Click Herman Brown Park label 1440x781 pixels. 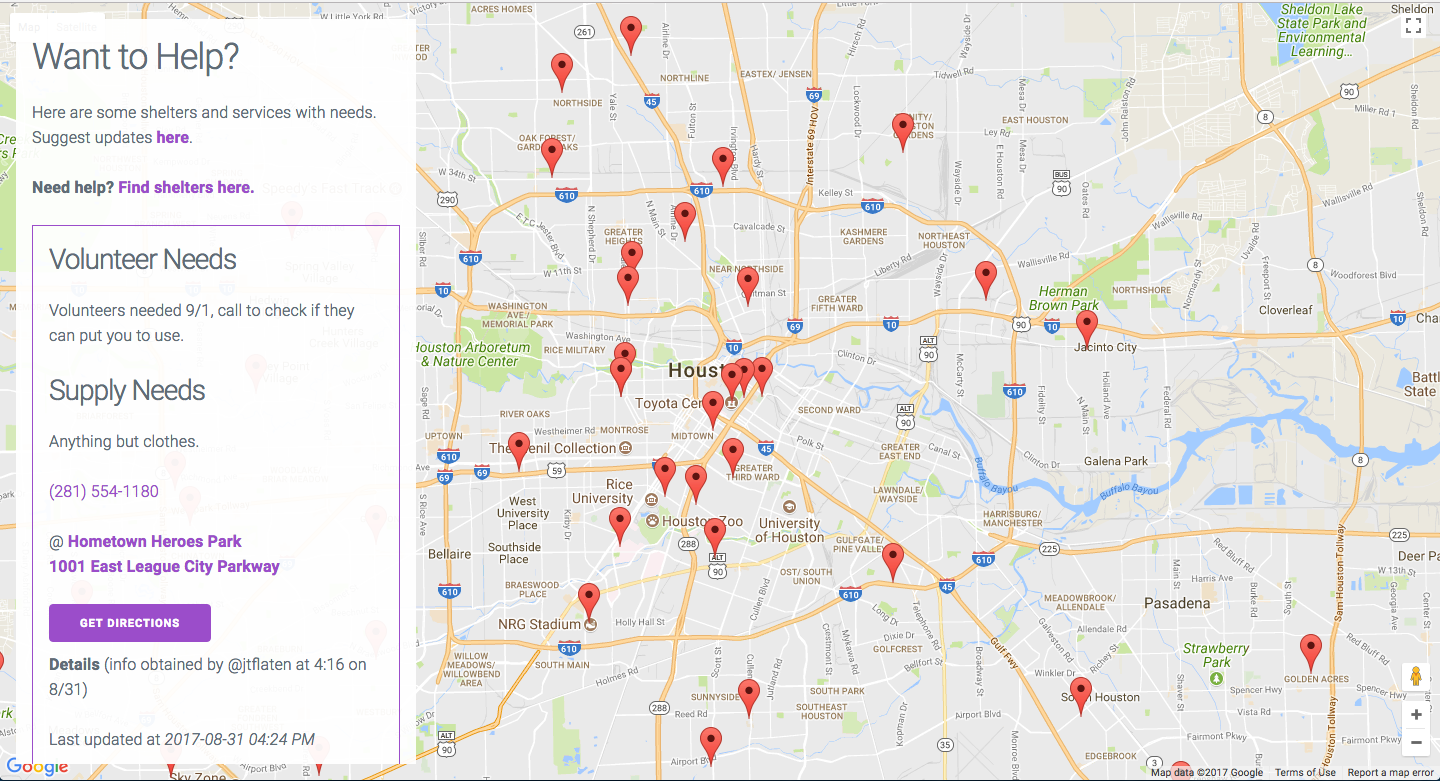pyautogui.click(x=1063, y=298)
